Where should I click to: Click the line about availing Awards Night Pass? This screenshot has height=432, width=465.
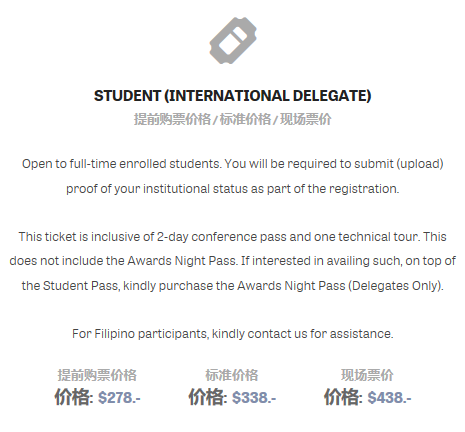coord(233,261)
